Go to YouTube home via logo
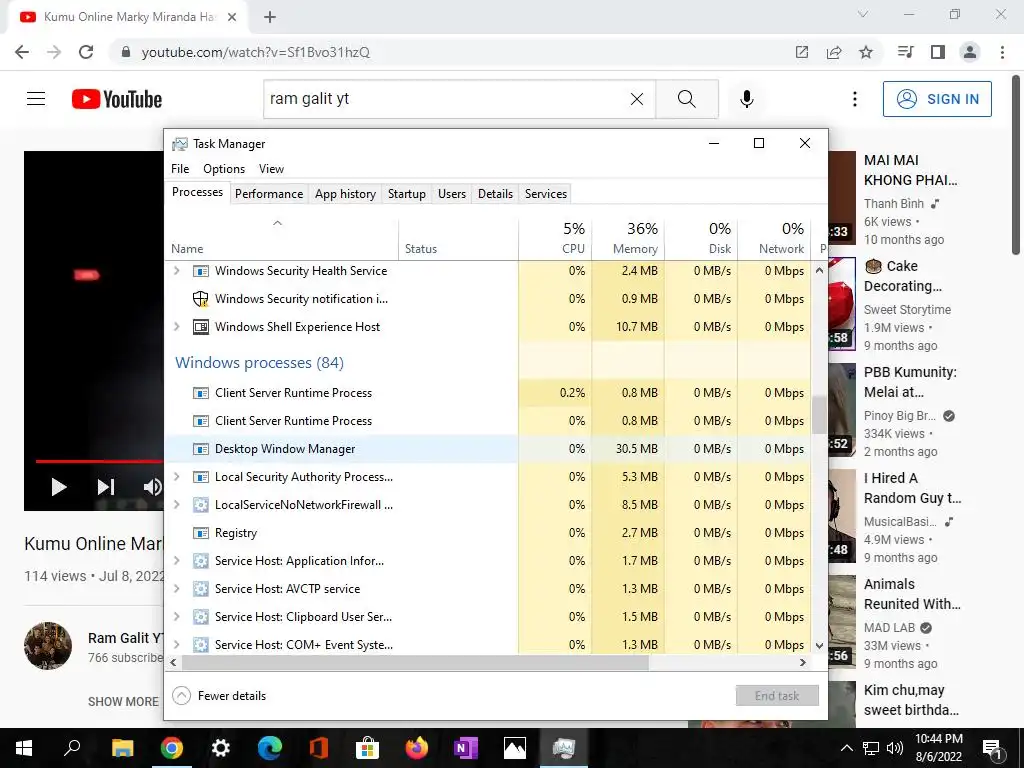 tap(117, 99)
